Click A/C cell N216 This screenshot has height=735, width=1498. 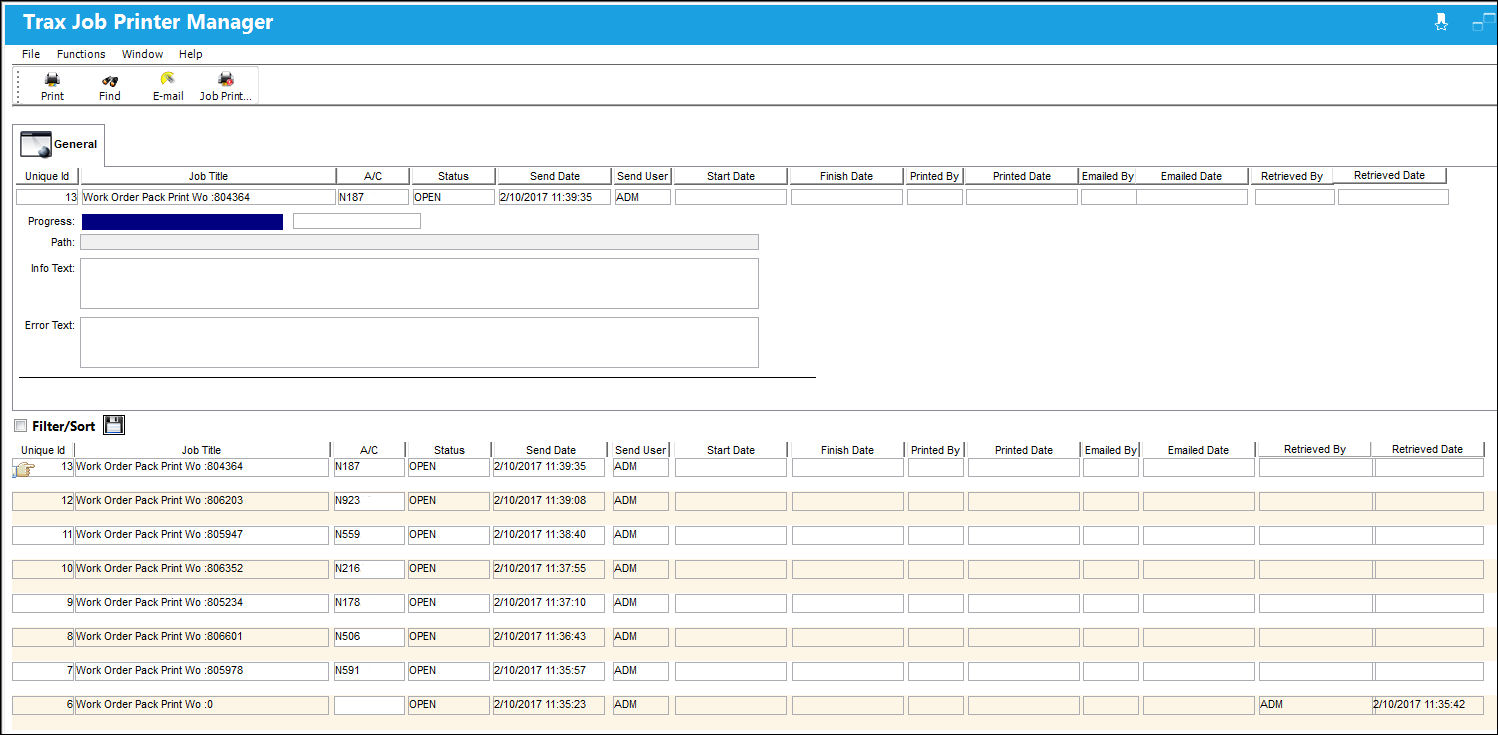pos(369,569)
